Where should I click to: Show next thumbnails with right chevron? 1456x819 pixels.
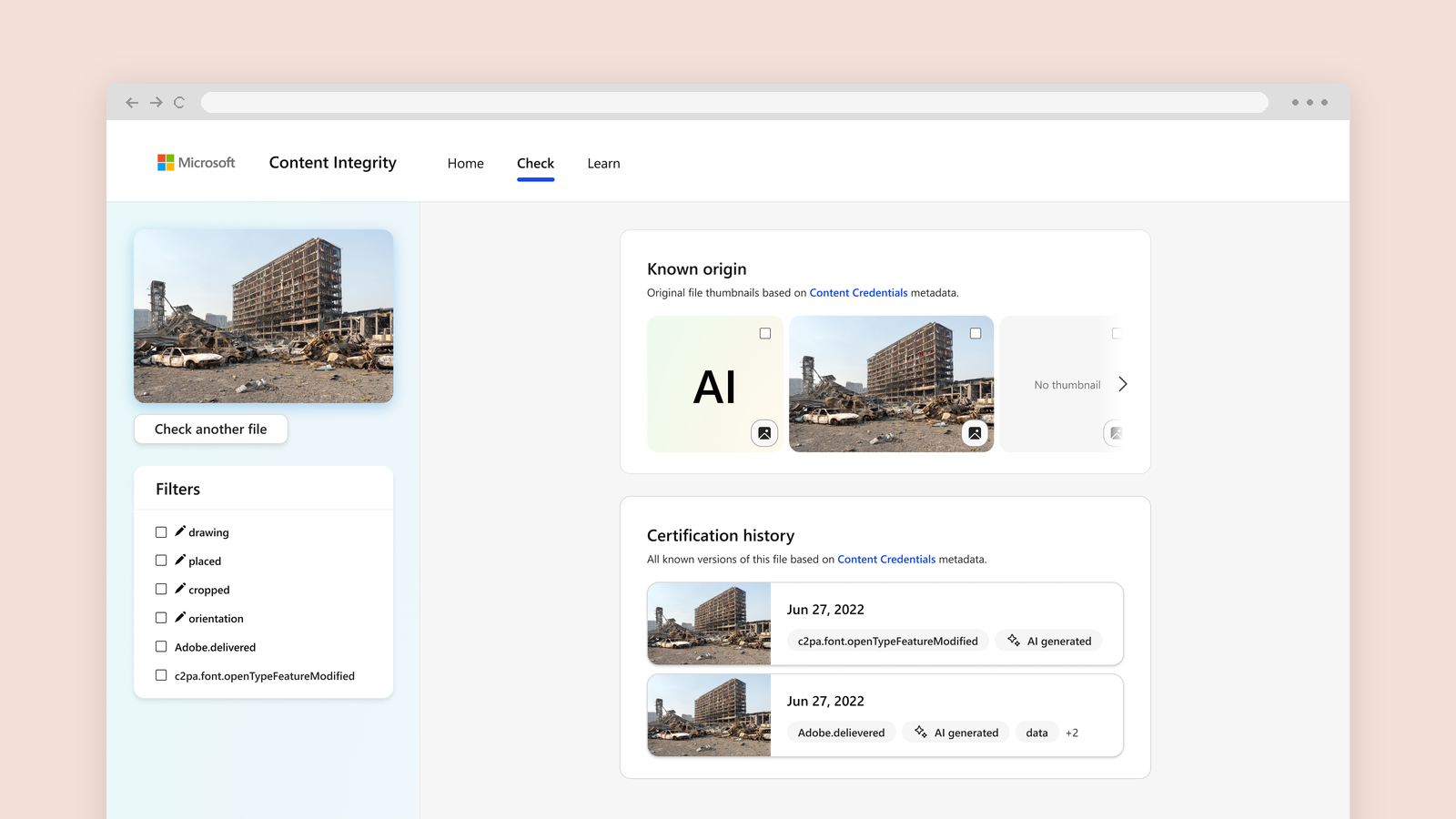tap(1123, 384)
